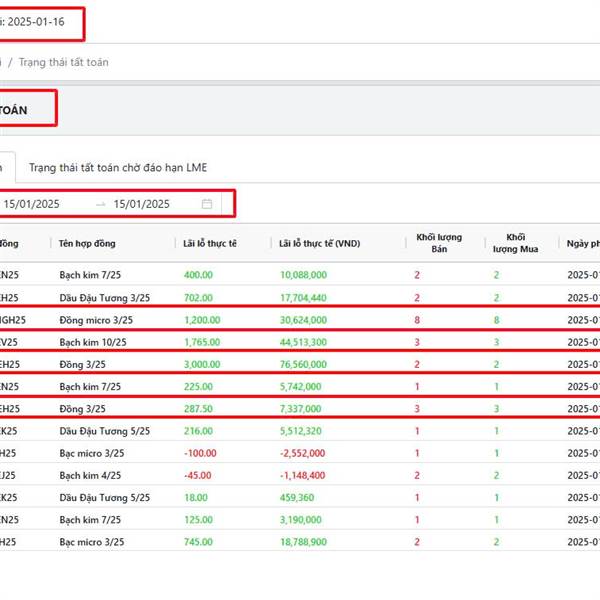The height and width of the screenshot is (600, 600).
Task: Open the date range calendar icon
Action: pos(207,204)
